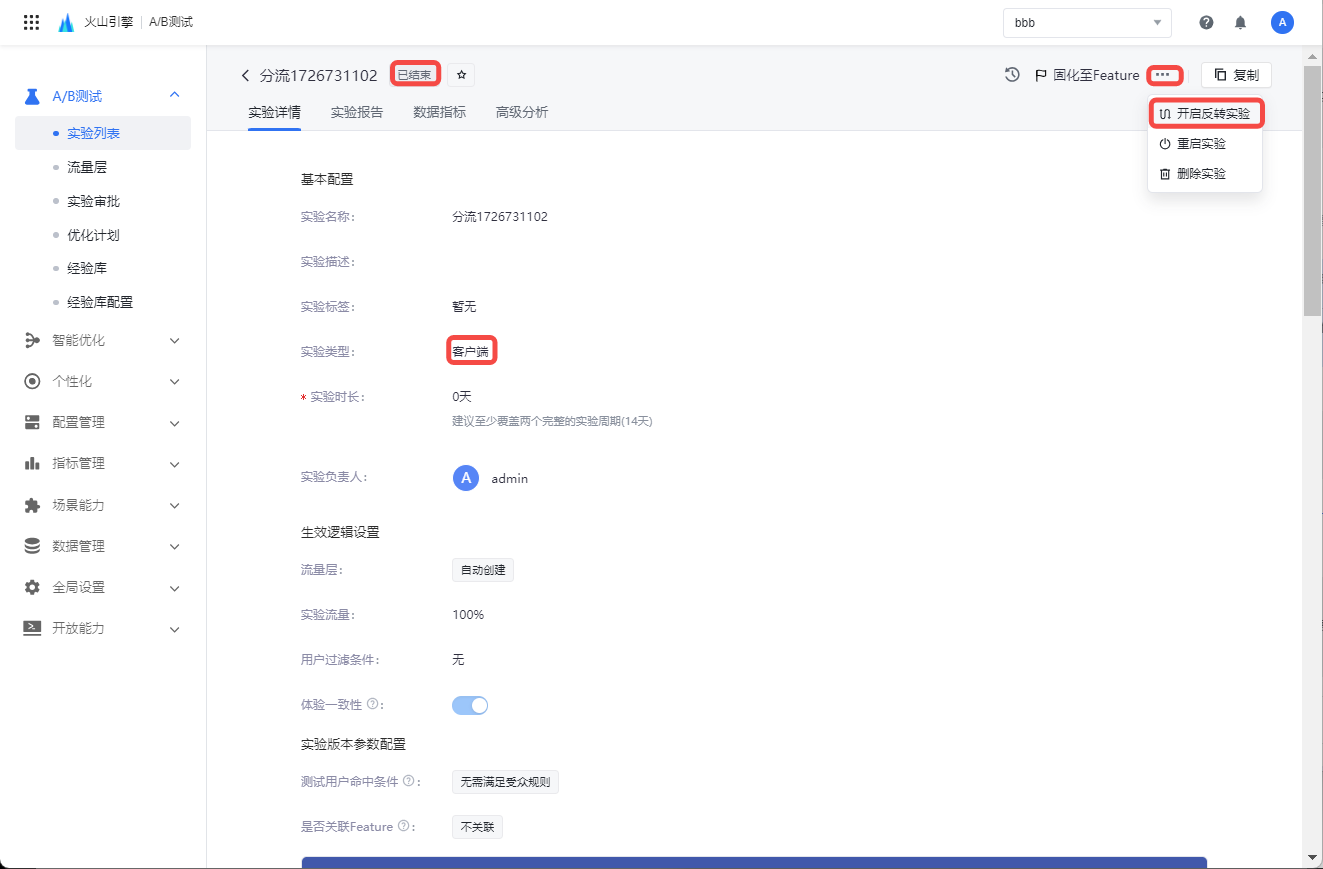Click the 数据管理 database icon
The width and height of the screenshot is (1323, 869).
[32, 547]
